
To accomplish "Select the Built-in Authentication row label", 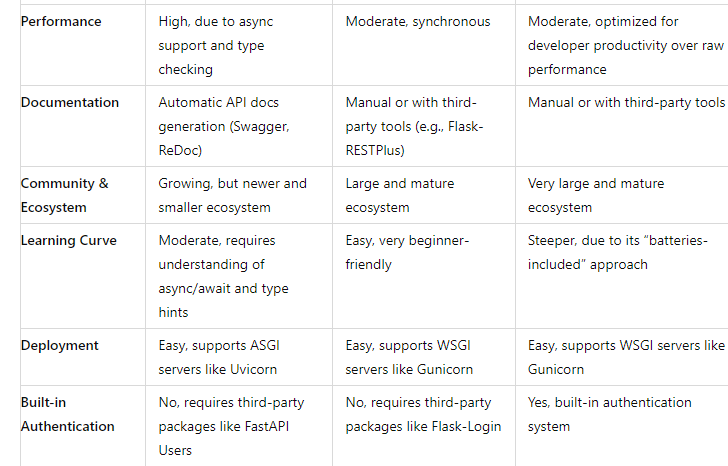I will tap(67, 414).
